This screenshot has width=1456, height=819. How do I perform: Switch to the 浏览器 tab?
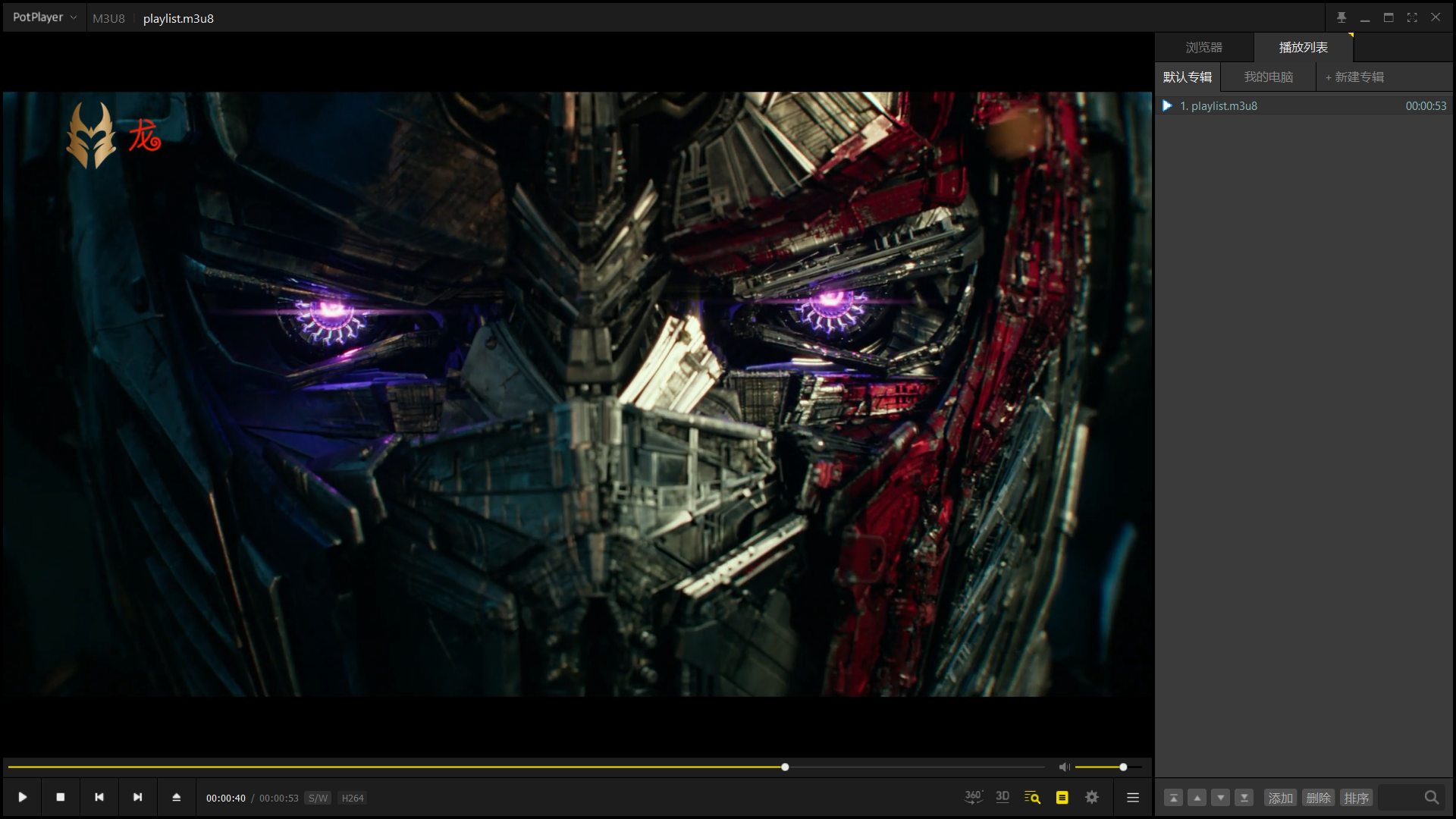click(x=1204, y=47)
